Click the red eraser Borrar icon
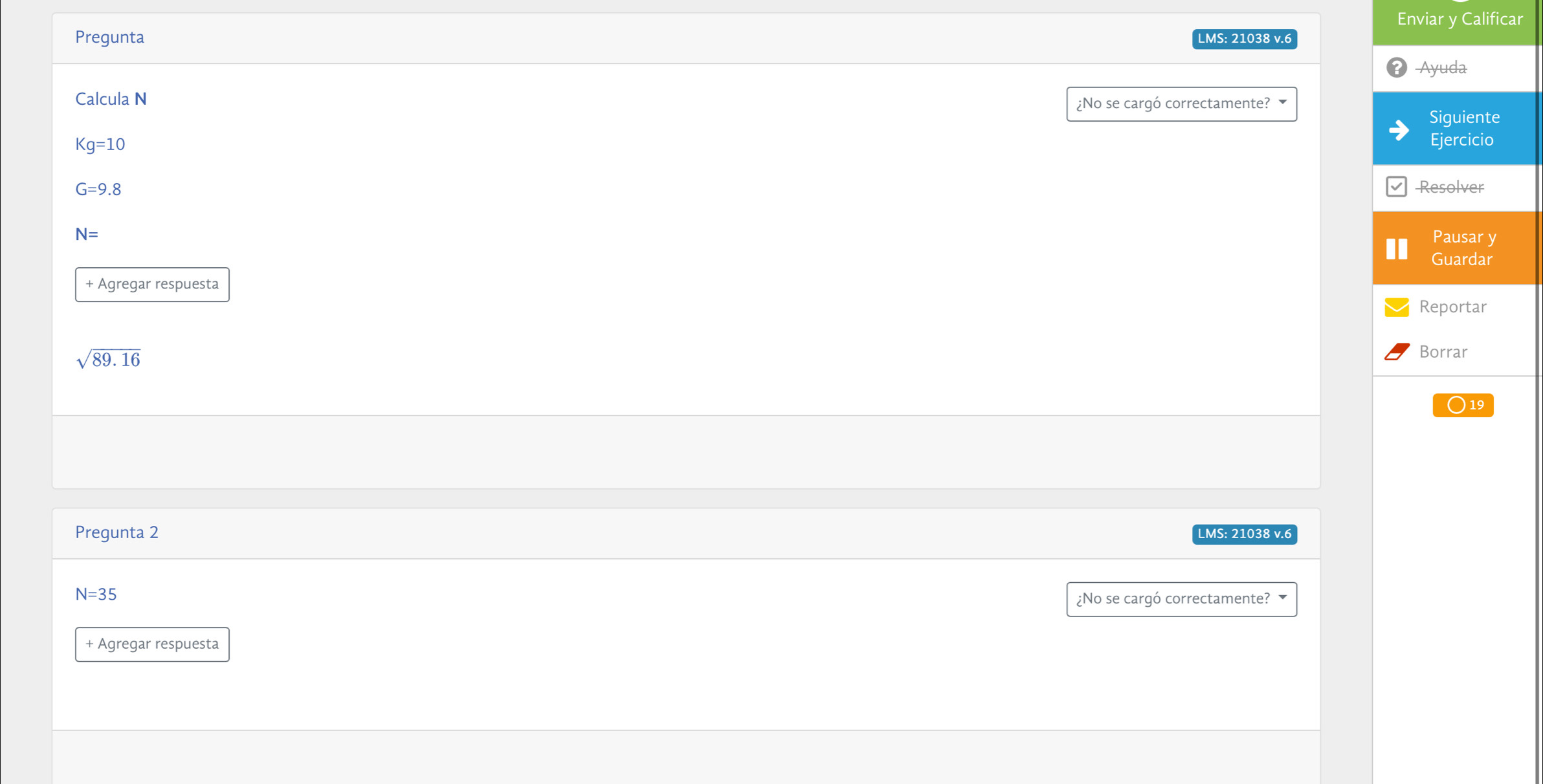1543x784 pixels. pos(1397,352)
